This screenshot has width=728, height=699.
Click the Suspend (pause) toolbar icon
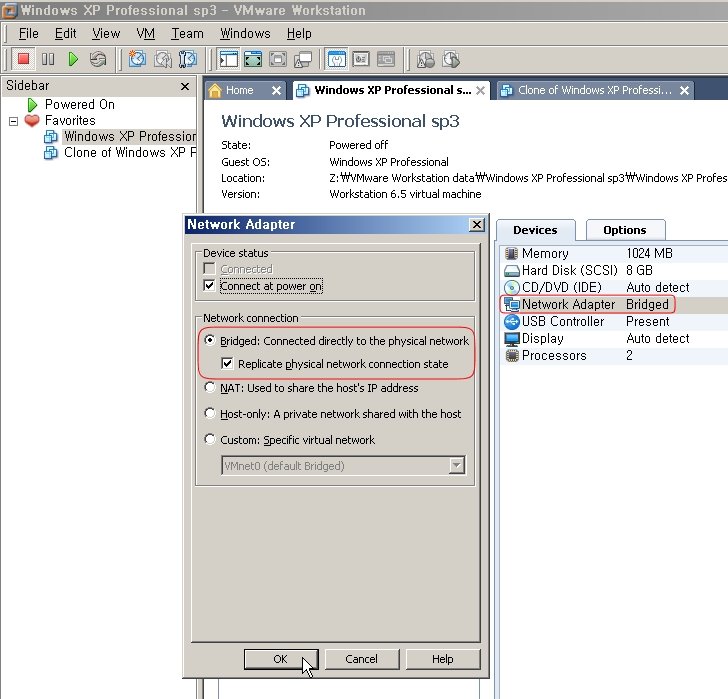coord(48,59)
